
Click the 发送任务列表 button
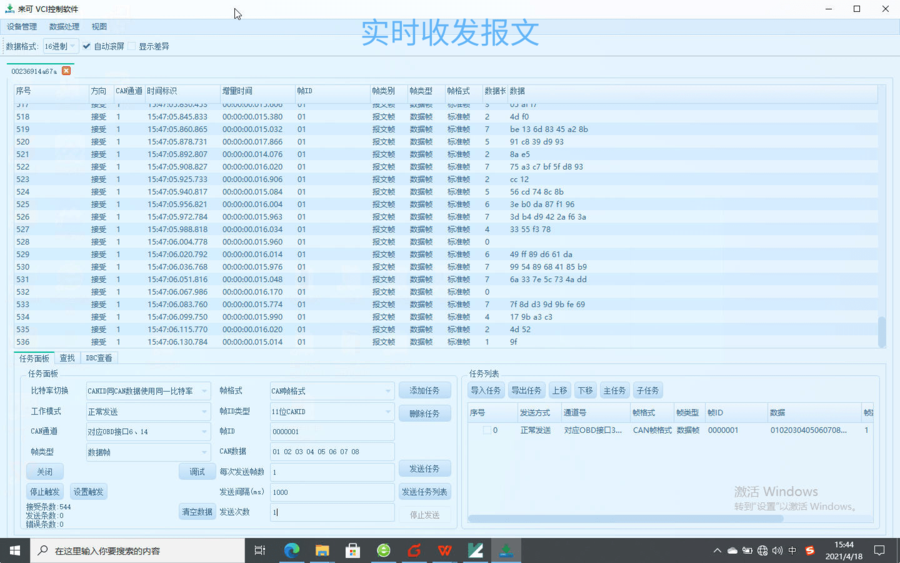[x=425, y=492]
